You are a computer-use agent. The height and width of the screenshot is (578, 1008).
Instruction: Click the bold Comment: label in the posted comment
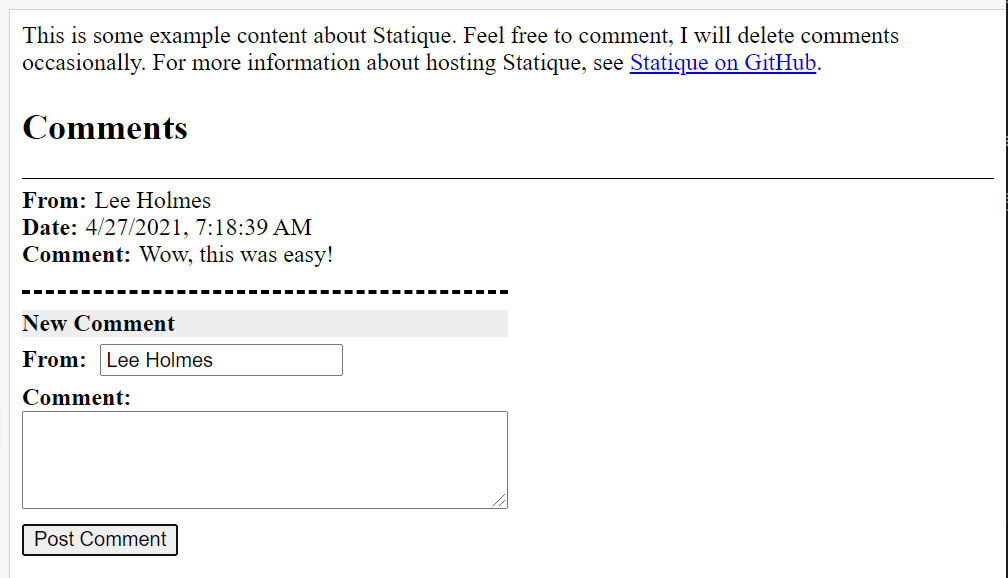tap(76, 255)
